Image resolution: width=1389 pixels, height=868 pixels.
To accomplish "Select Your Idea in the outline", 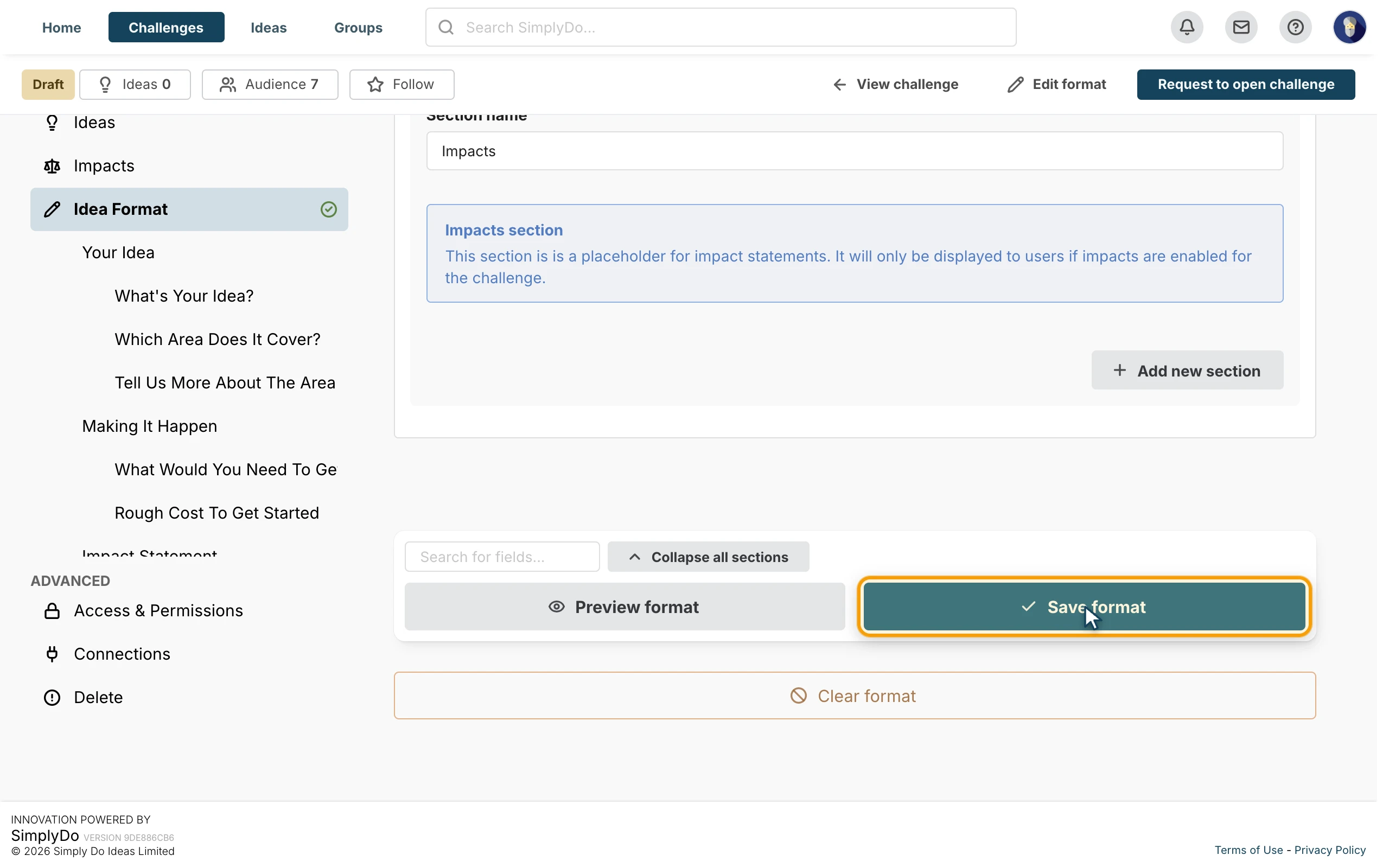I will pos(118,253).
